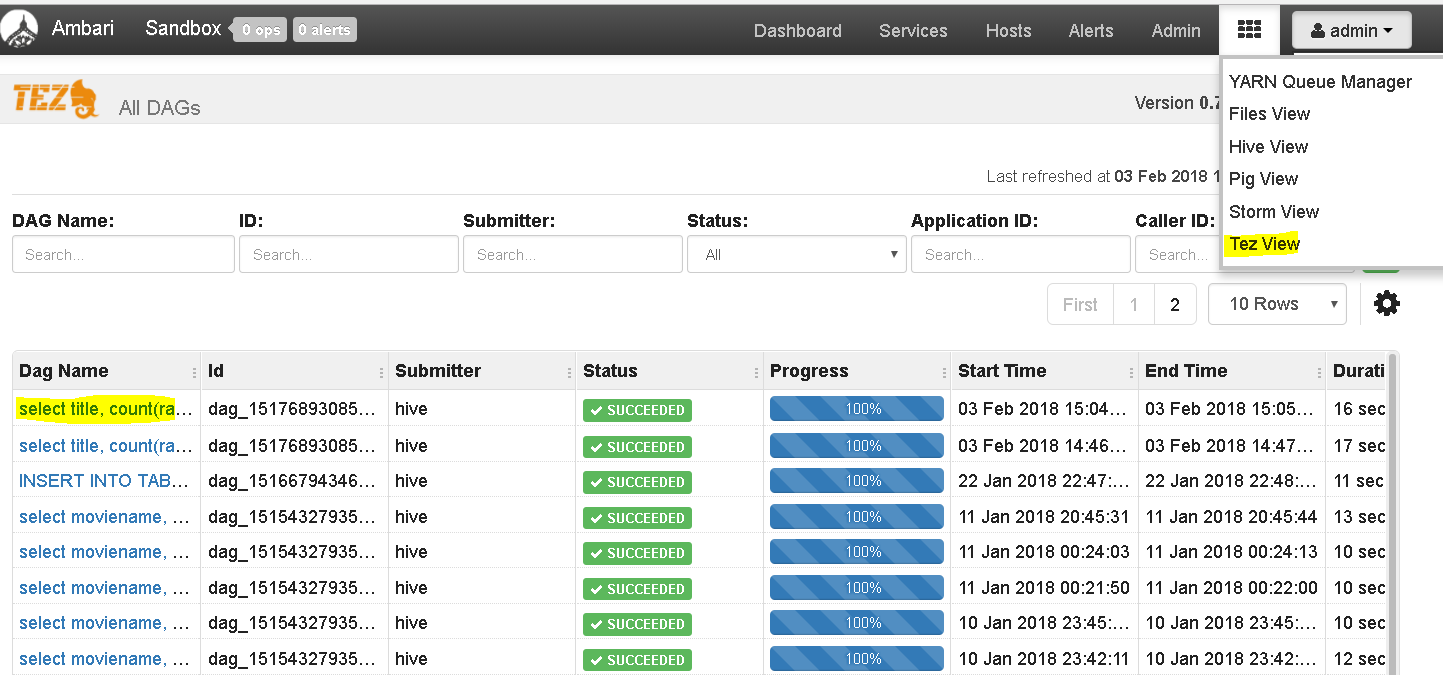Click the 0 alerts badge
This screenshot has width=1443, height=675.
(x=325, y=30)
